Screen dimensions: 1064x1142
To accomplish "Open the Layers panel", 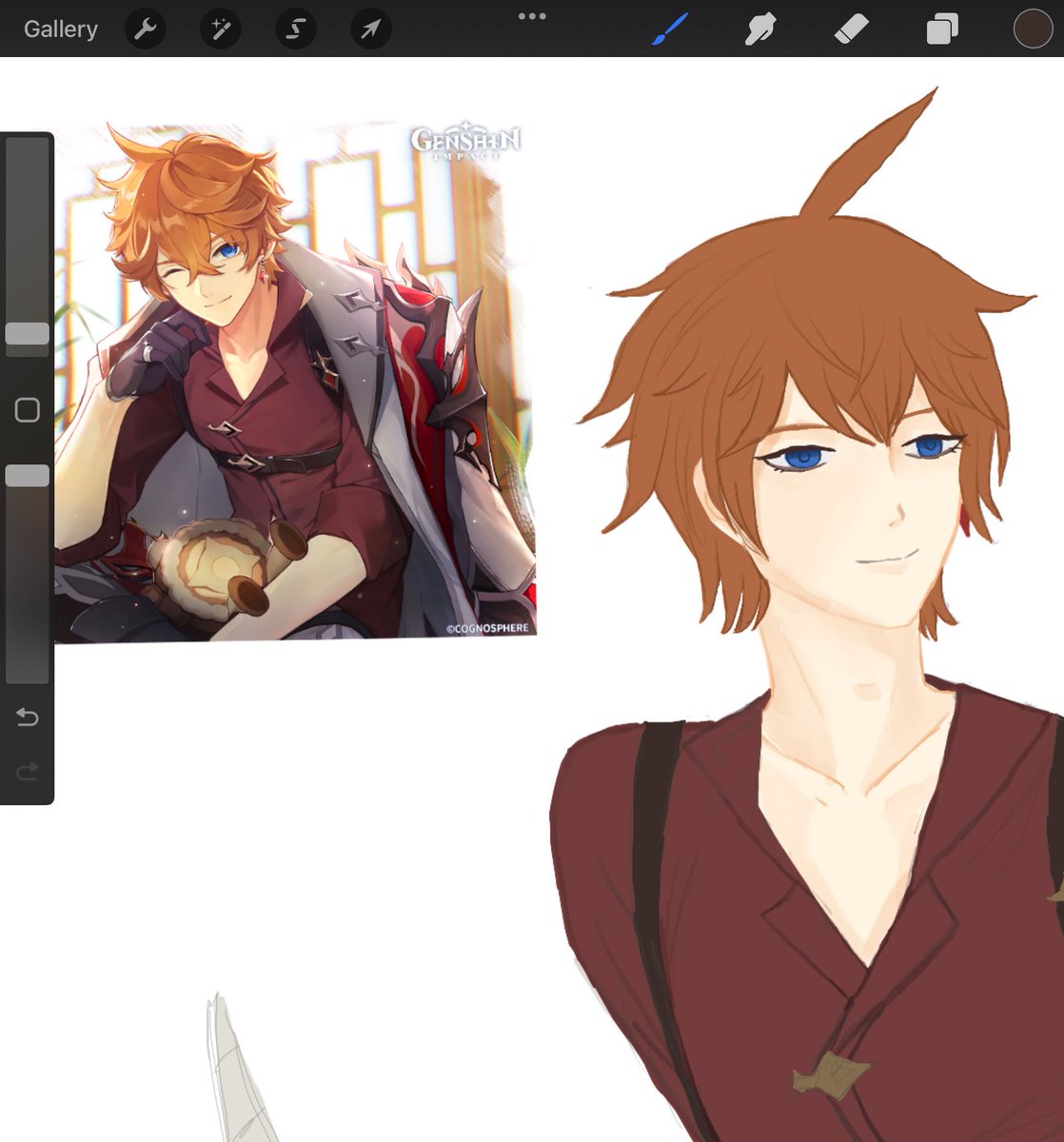I will (x=942, y=30).
